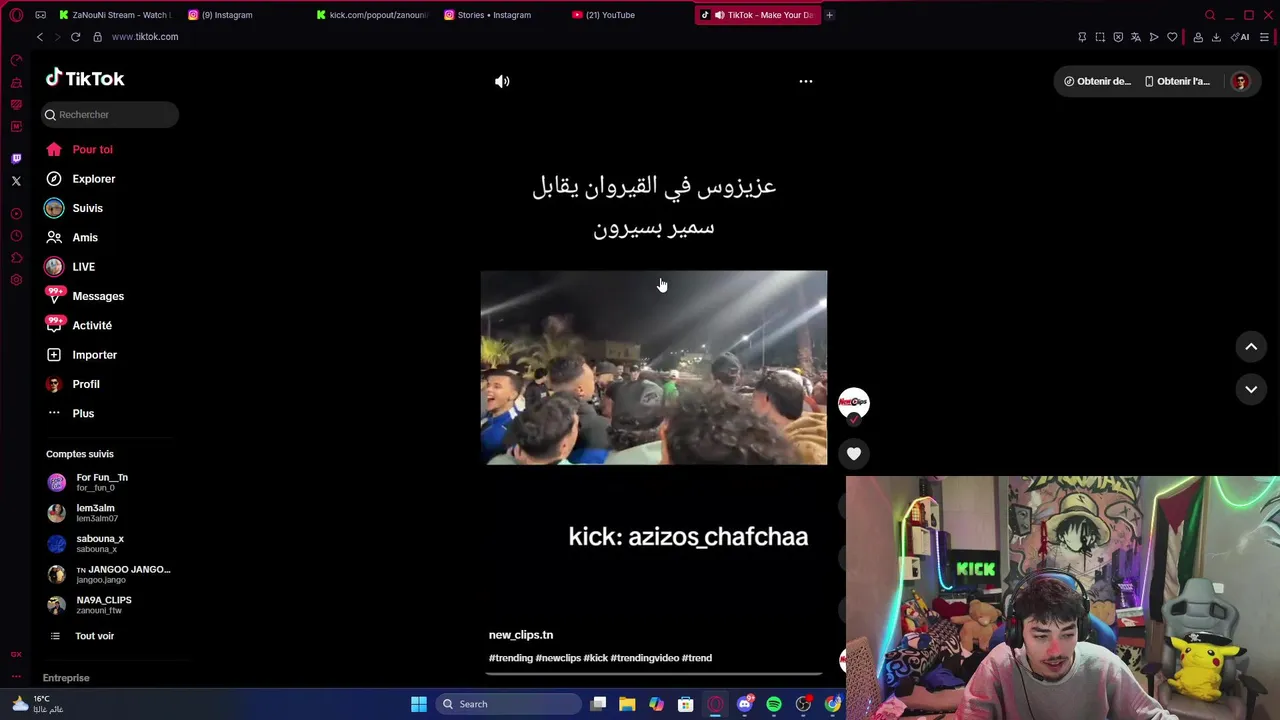Open Opera sidebar settings gear
Image resolution: width=1280 pixels, height=720 pixels.
16,280
